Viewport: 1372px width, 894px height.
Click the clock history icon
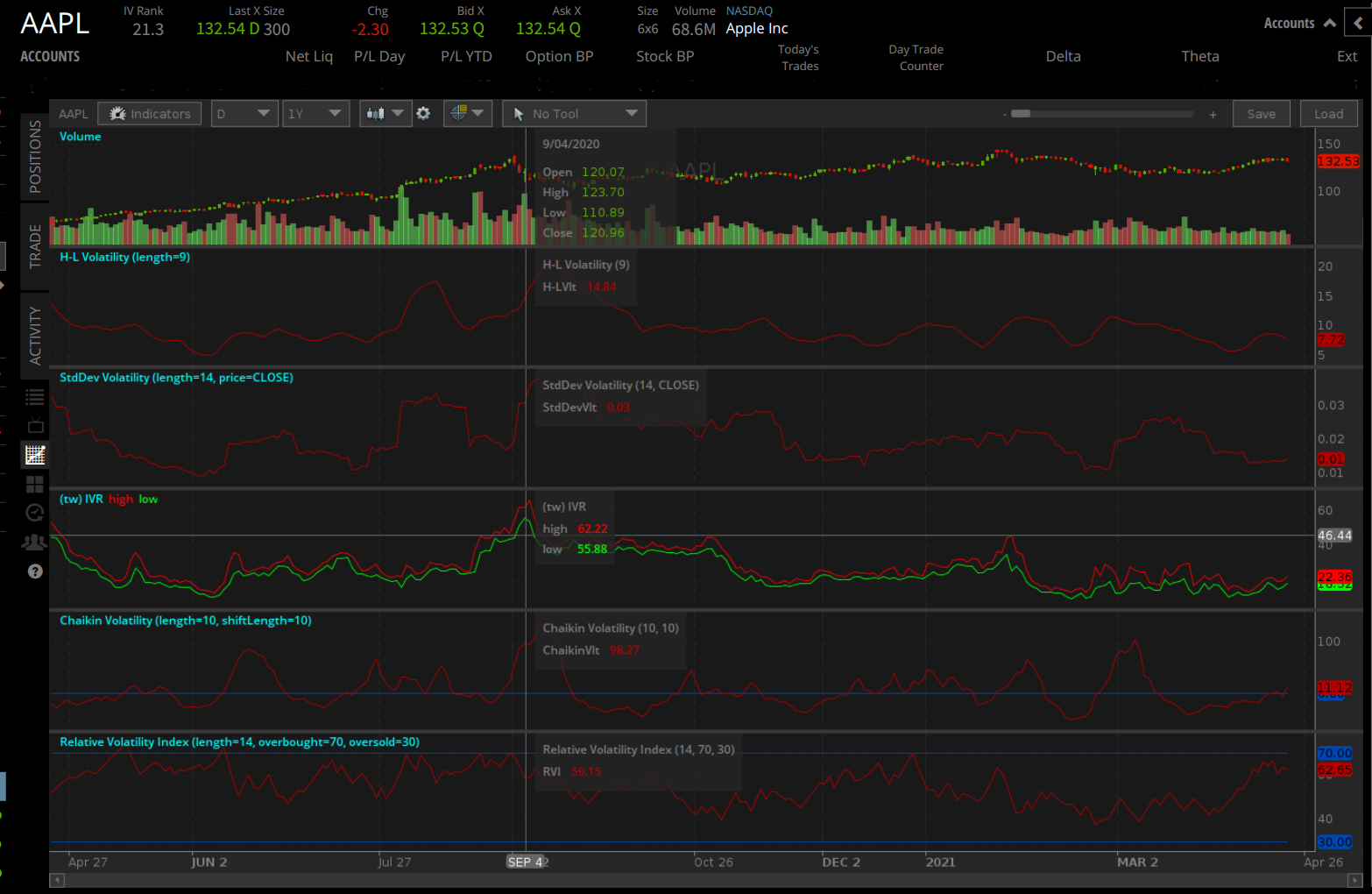click(x=35, y=513)
